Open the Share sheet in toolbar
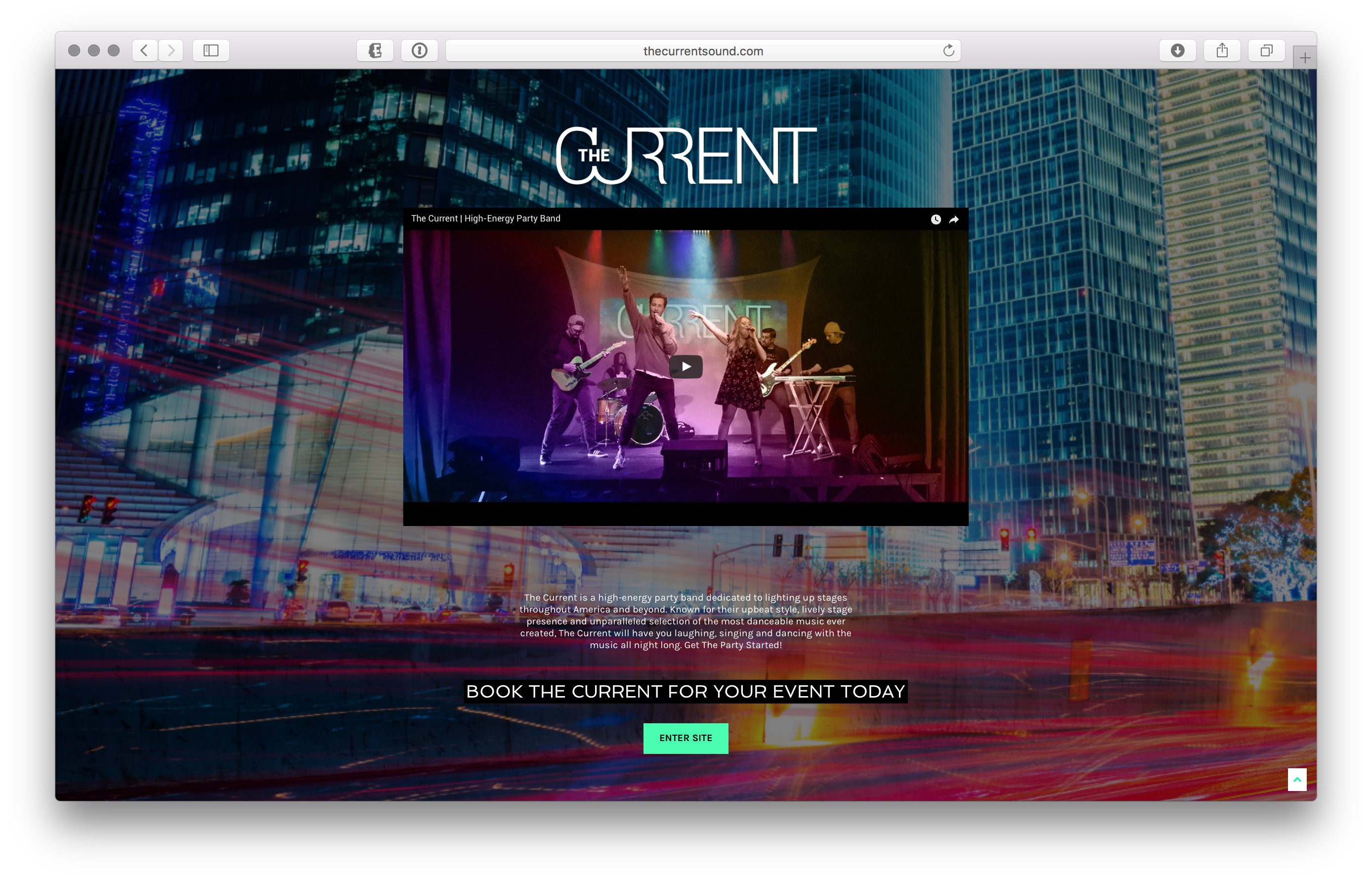The height and width of the screenshot is (880, 1372). [x=1222, y=50]
